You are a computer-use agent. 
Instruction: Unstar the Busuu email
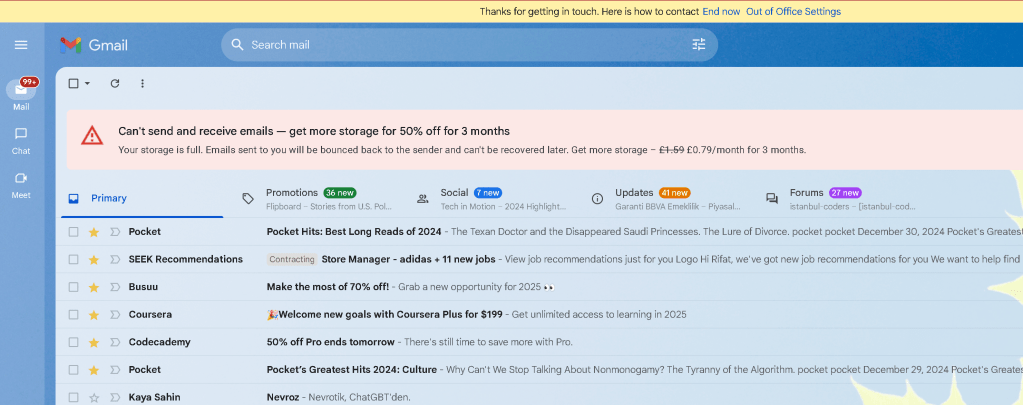point(94,287)
